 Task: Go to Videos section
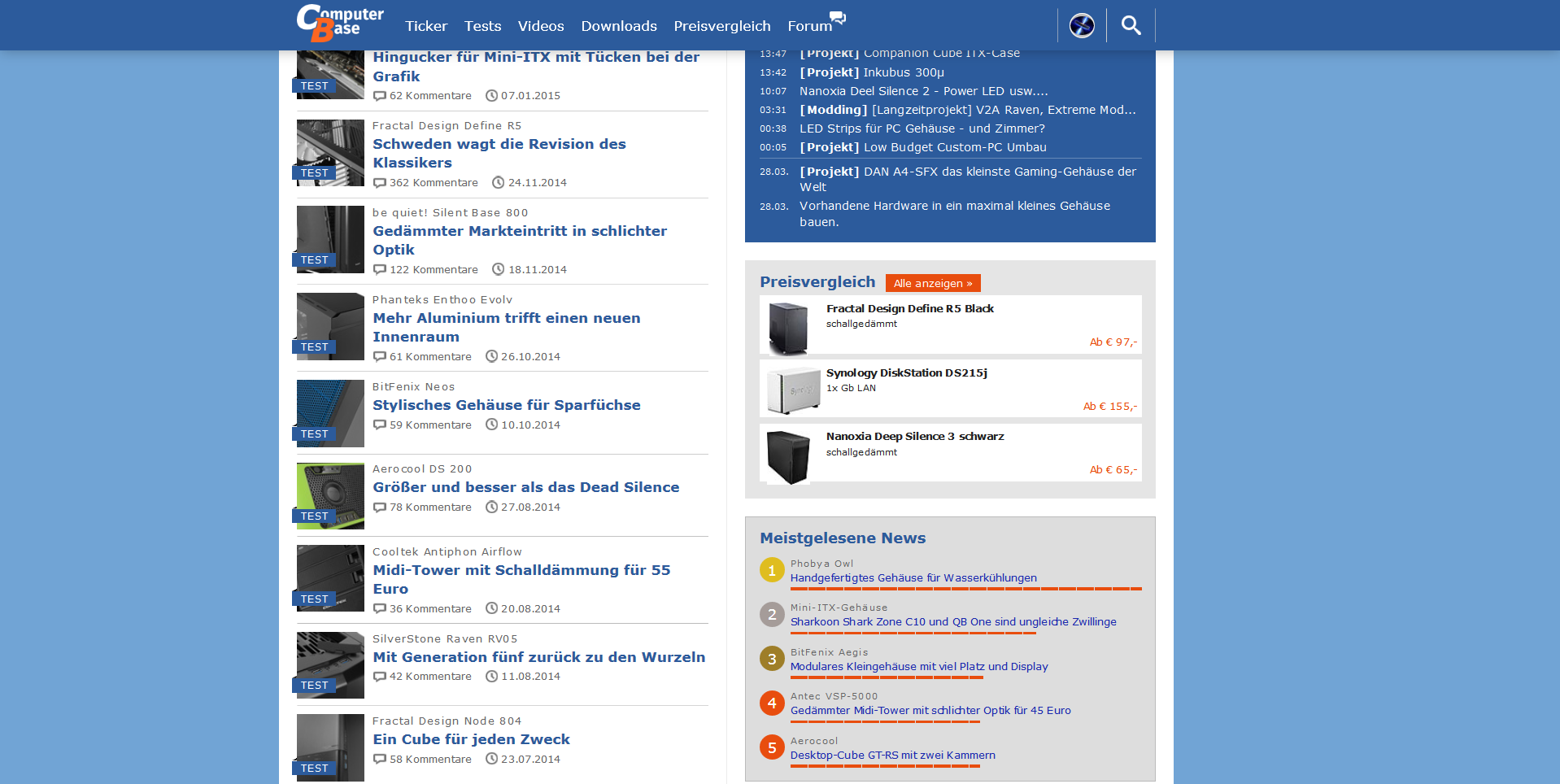[541, 26]
